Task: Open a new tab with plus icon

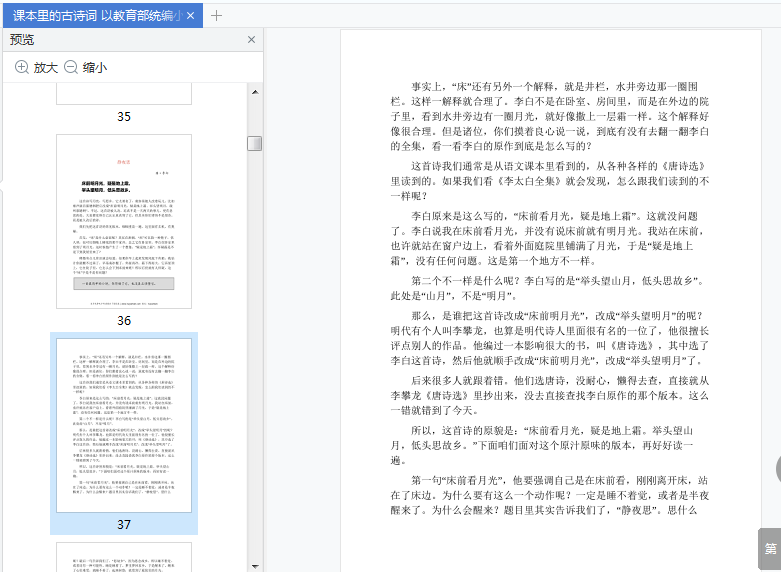Action: tap(216, 16)
